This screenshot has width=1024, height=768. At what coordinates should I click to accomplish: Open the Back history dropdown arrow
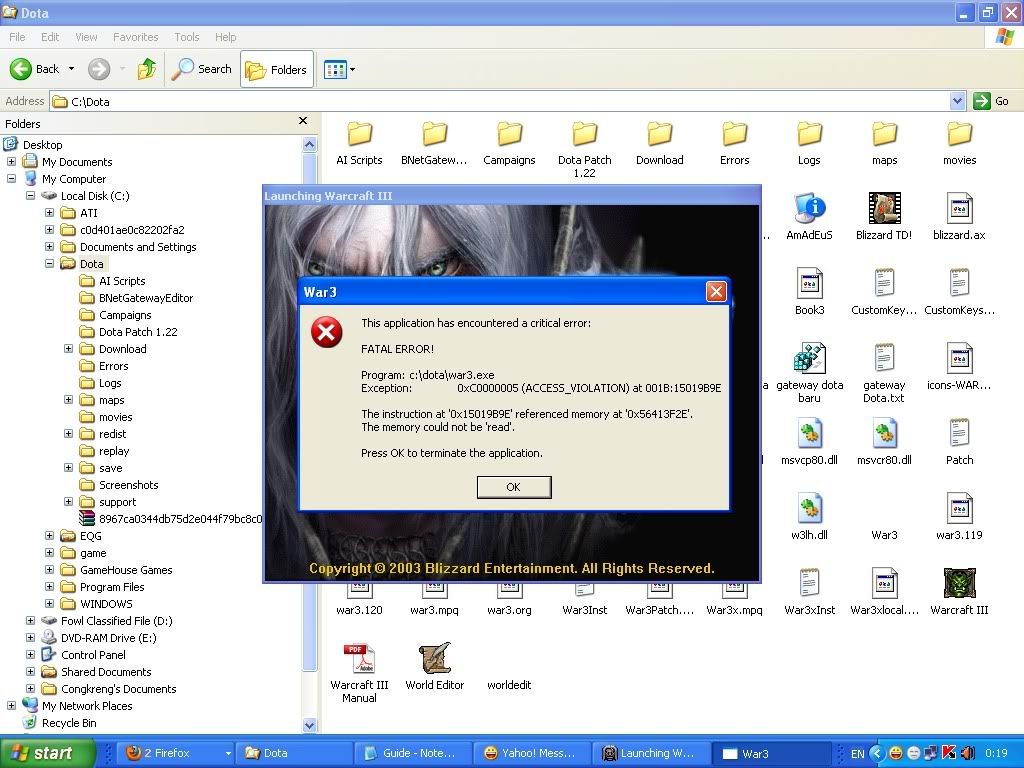[x=72, y=69]
